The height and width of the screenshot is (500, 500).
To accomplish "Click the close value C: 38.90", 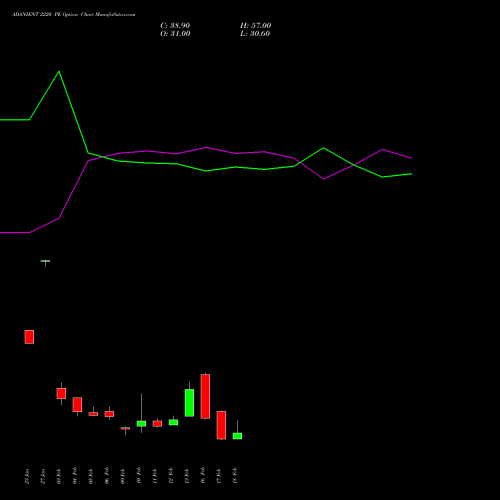I will 175,26.
